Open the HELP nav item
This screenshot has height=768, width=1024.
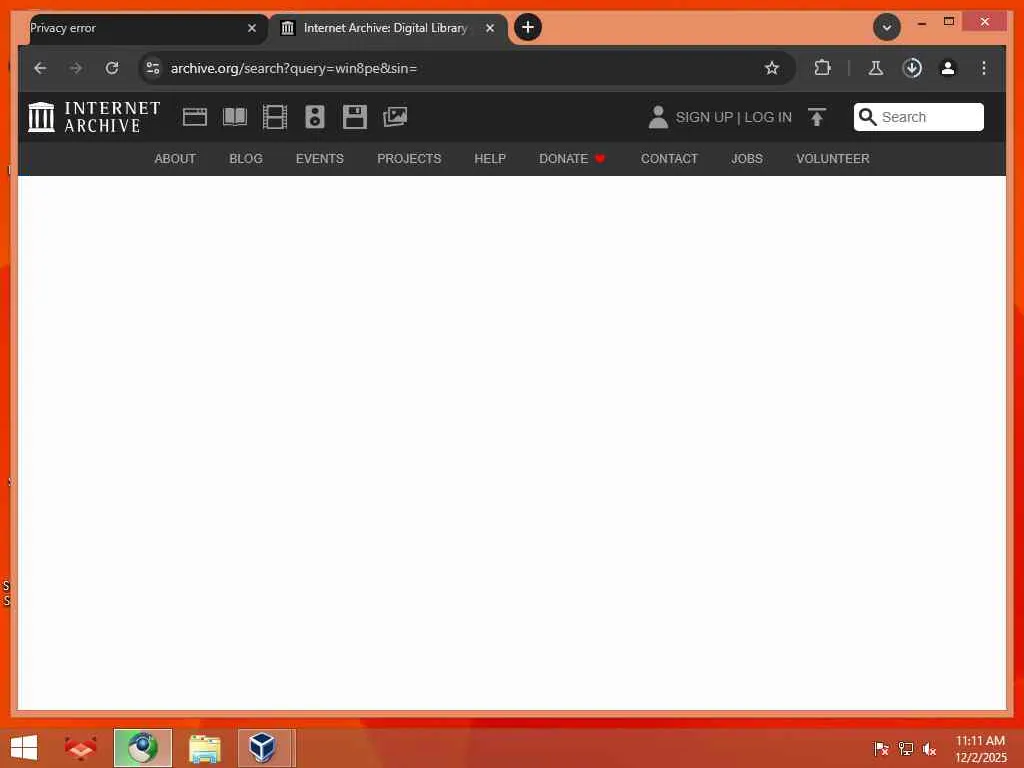[490, 159]
